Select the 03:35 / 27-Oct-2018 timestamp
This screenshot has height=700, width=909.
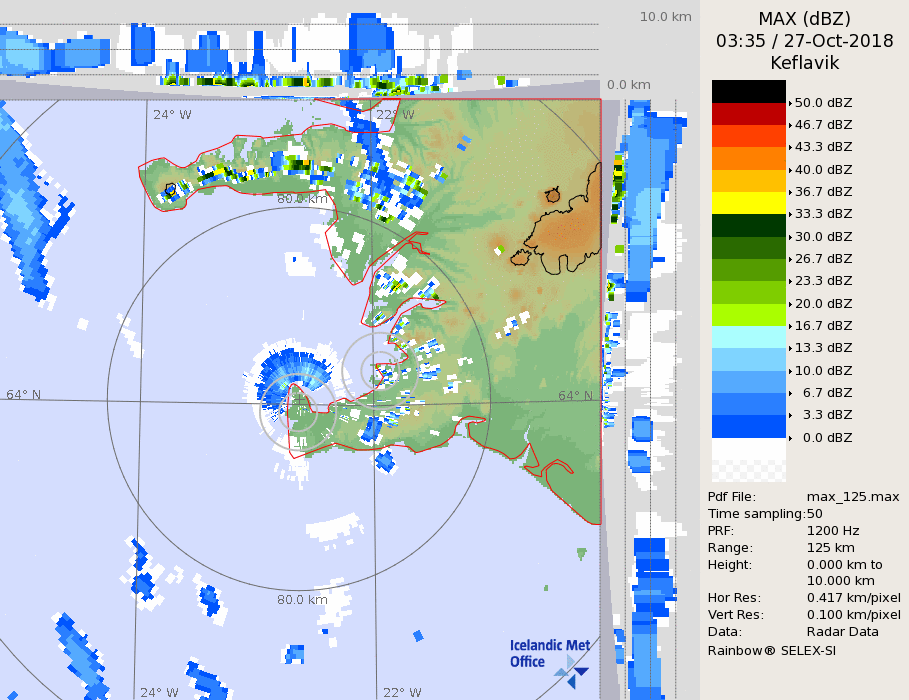coord(804,41)
